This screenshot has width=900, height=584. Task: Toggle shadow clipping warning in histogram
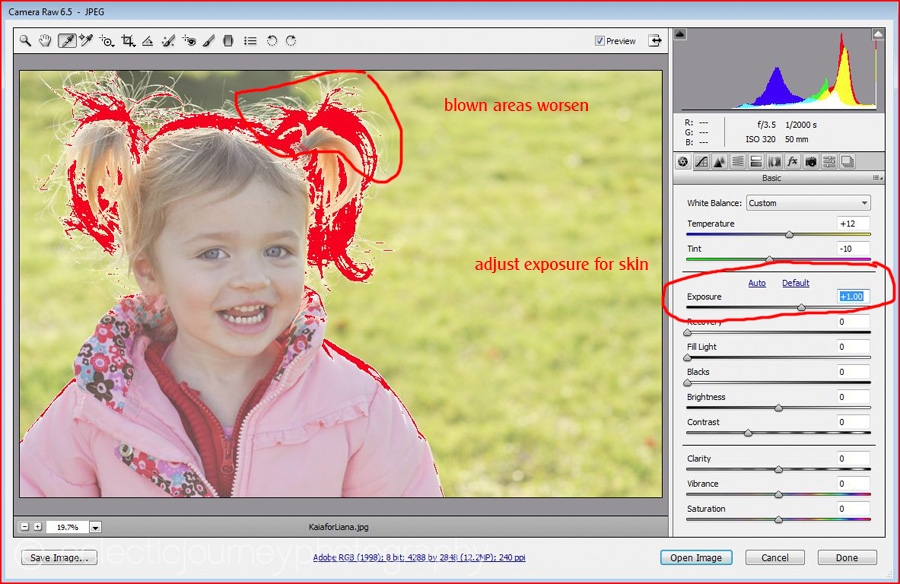tap(680, 34)
